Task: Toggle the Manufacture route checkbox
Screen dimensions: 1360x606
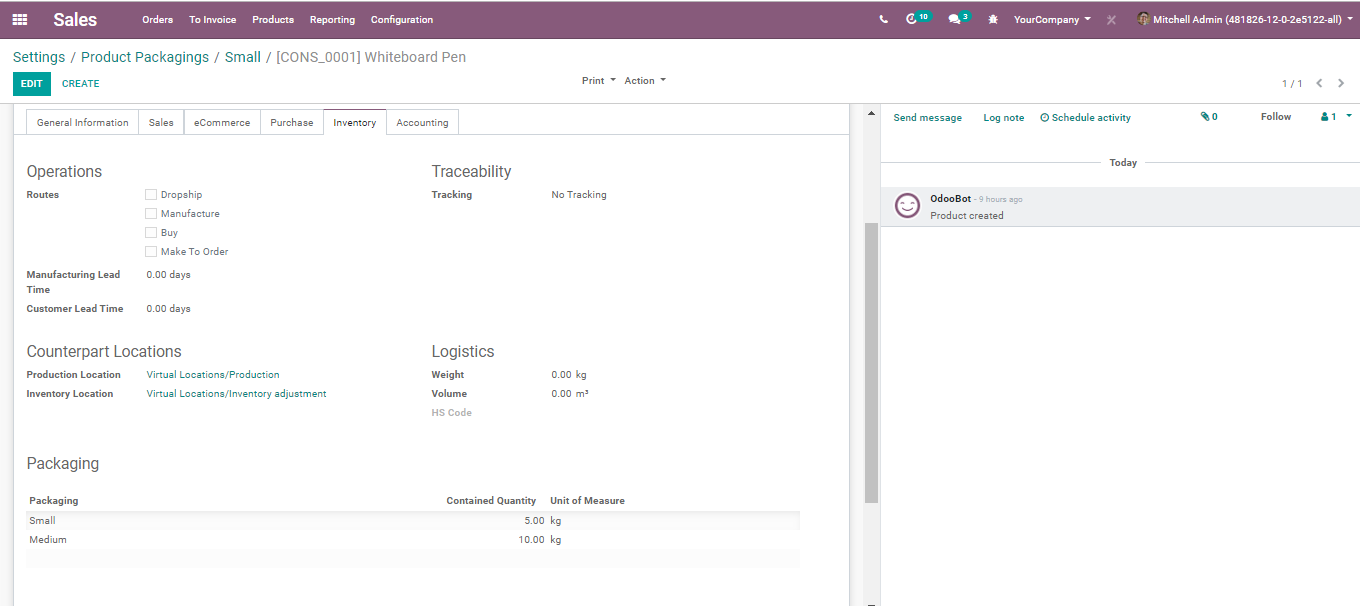Action: [151, 214]
